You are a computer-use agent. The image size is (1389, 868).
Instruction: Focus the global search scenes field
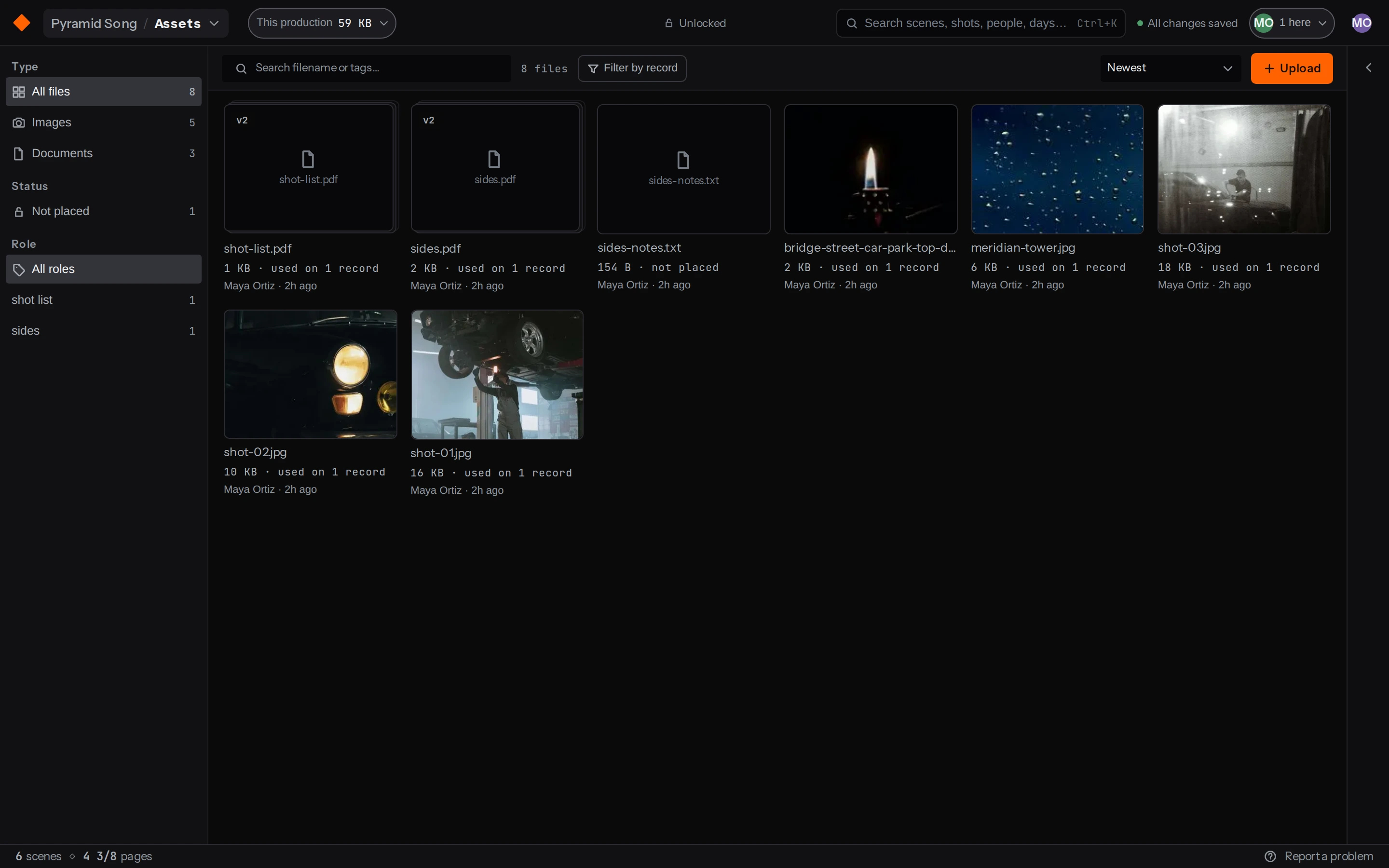point(980,23)
